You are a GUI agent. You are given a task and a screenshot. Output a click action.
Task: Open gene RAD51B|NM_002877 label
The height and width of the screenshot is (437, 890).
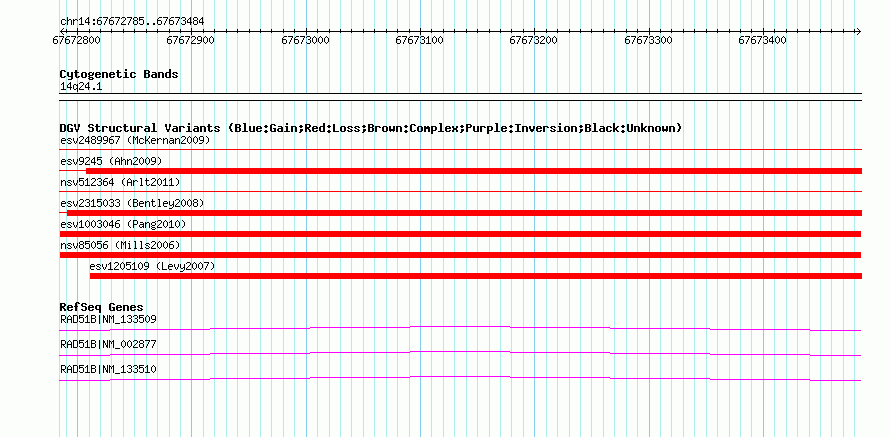[108, 344]
